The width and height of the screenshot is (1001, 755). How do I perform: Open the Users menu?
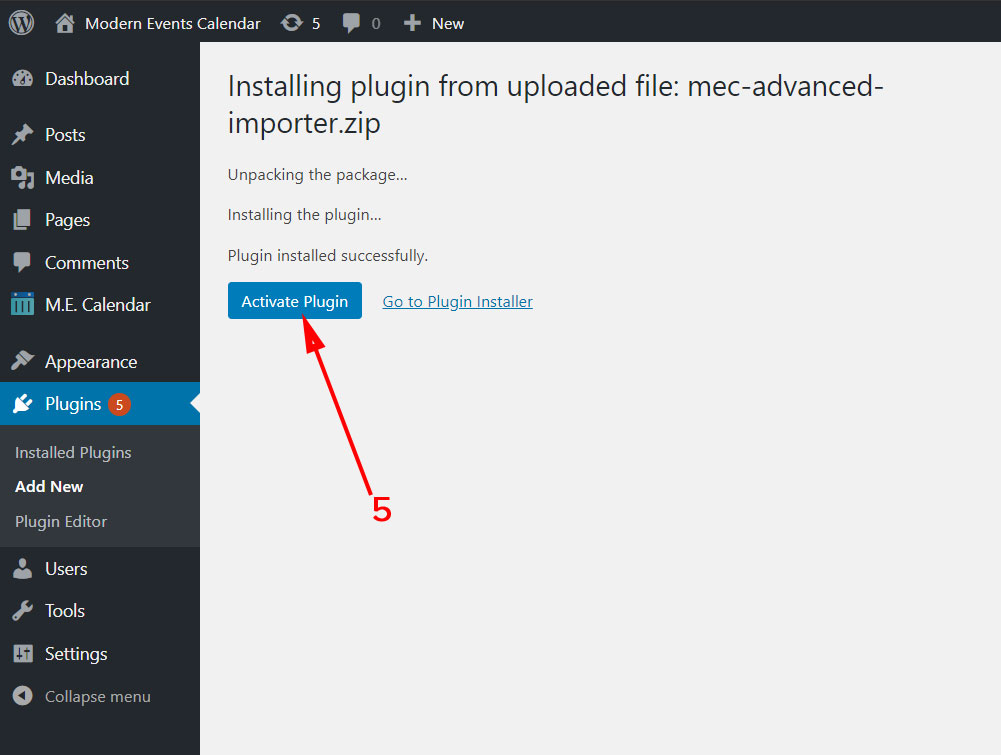tap(66, 569)
